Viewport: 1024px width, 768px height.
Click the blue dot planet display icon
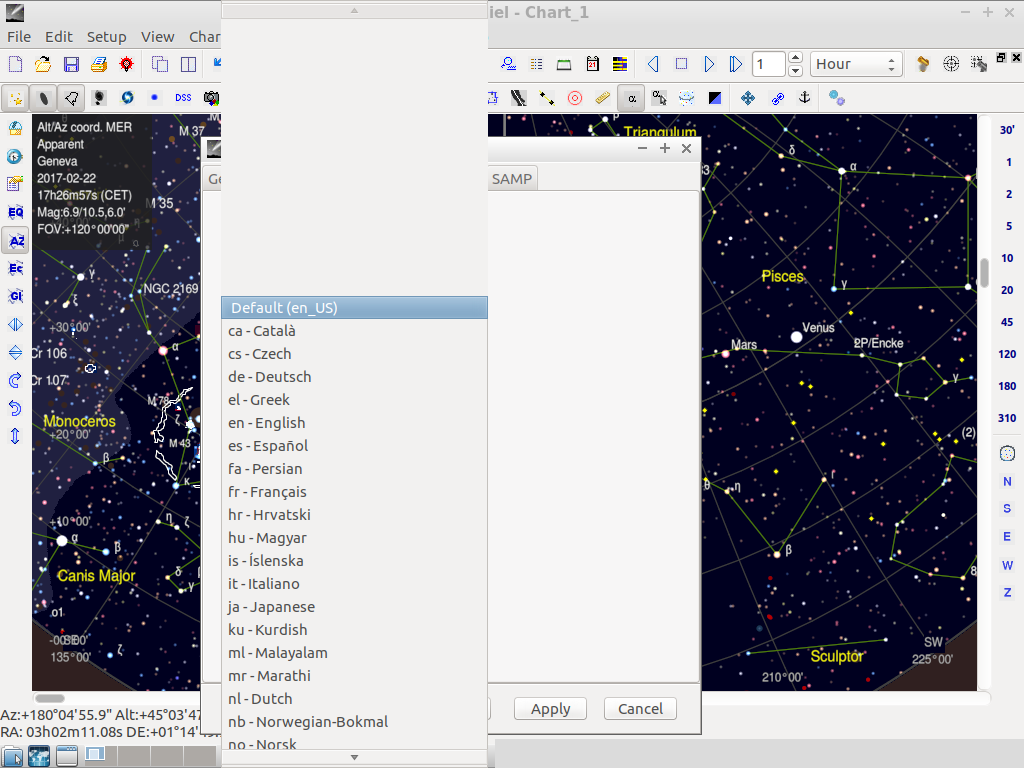[155, 98]
